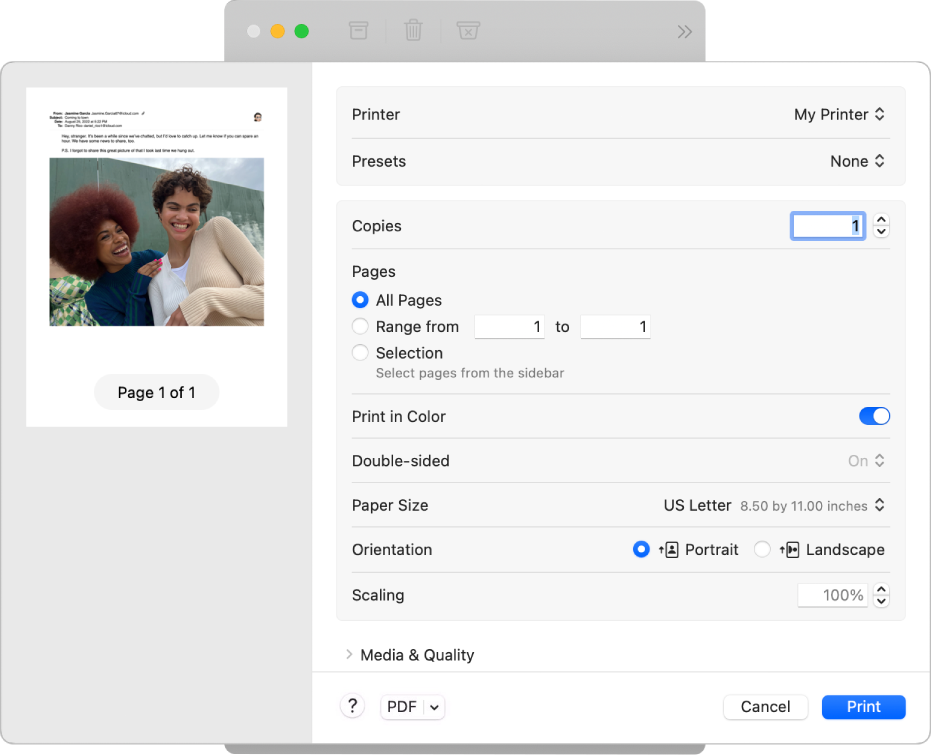Click the Cancel button

pyautogui.click(x=765, y=706)
